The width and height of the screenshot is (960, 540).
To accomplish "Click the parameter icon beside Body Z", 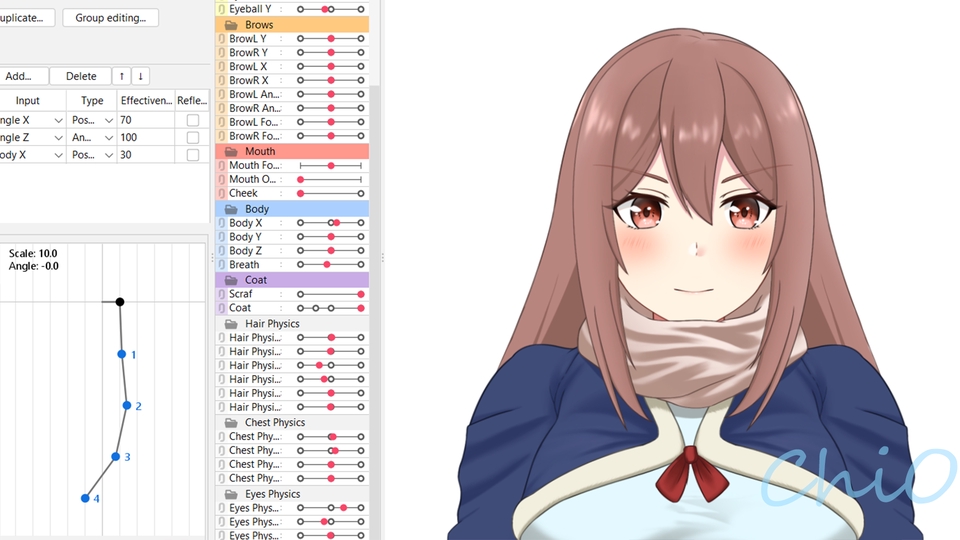I will tap(222, 251).
